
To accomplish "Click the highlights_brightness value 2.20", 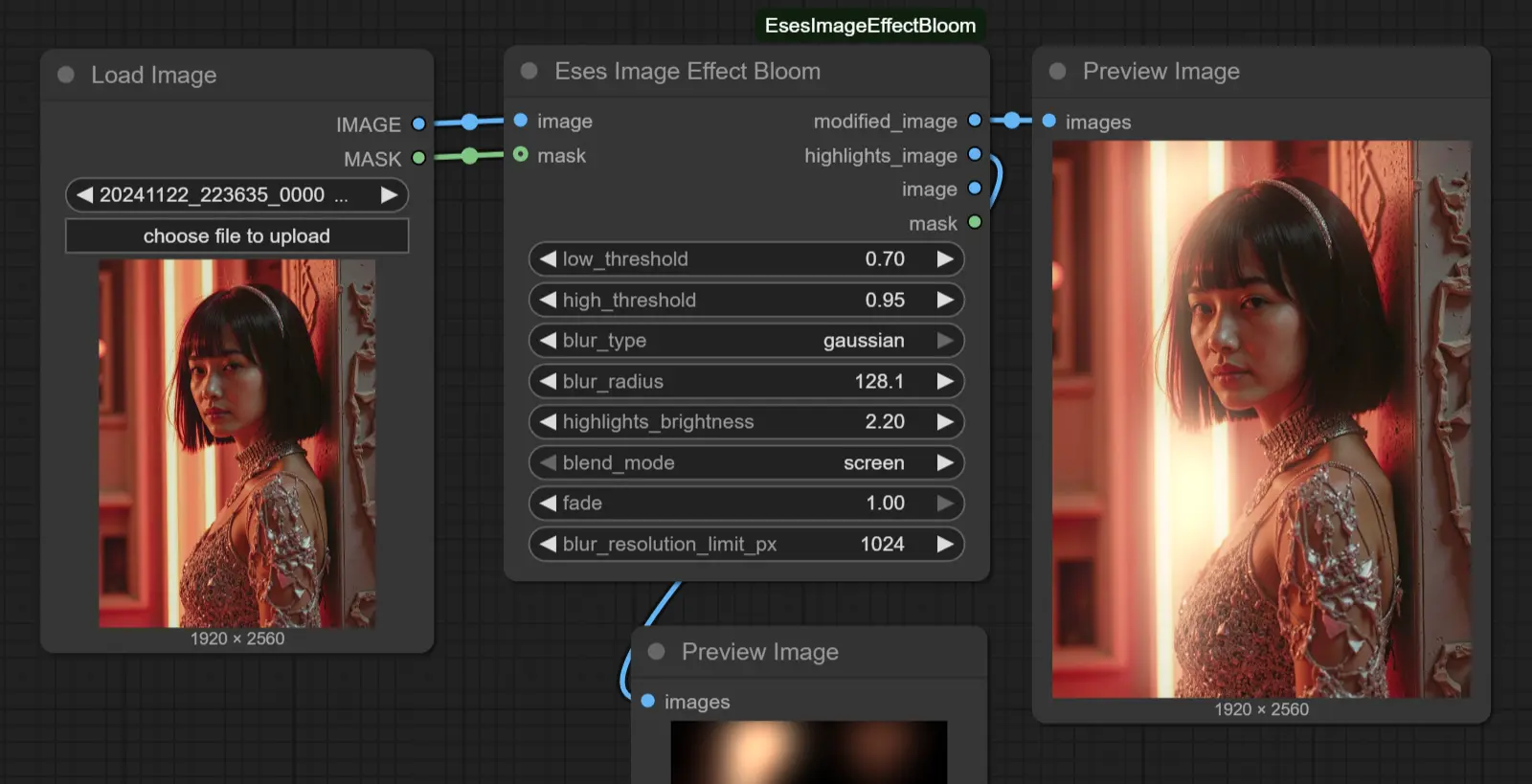I will 885,421.
